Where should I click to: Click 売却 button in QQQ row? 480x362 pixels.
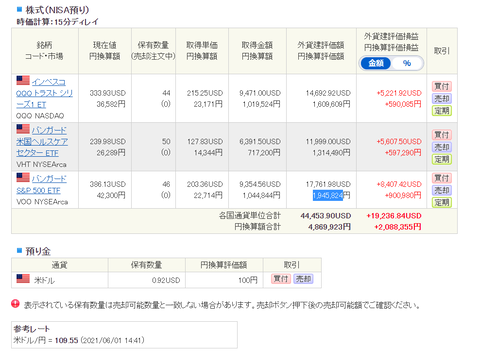coord(442,98)
